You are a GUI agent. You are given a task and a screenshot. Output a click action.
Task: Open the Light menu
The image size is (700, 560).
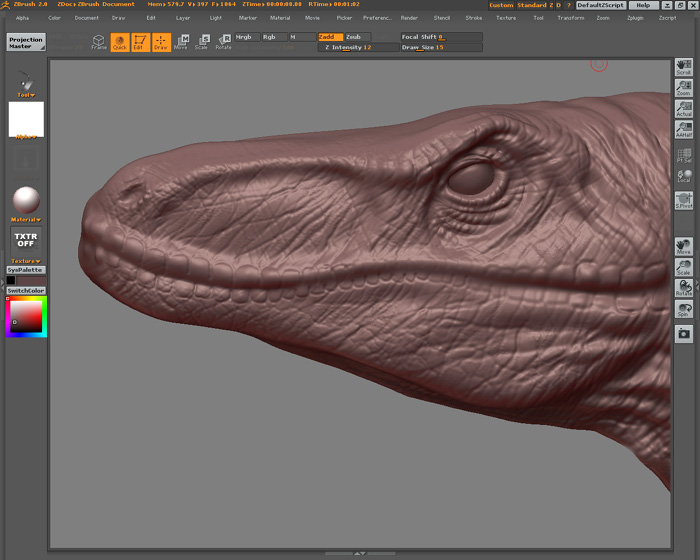(x=216, y=18)
